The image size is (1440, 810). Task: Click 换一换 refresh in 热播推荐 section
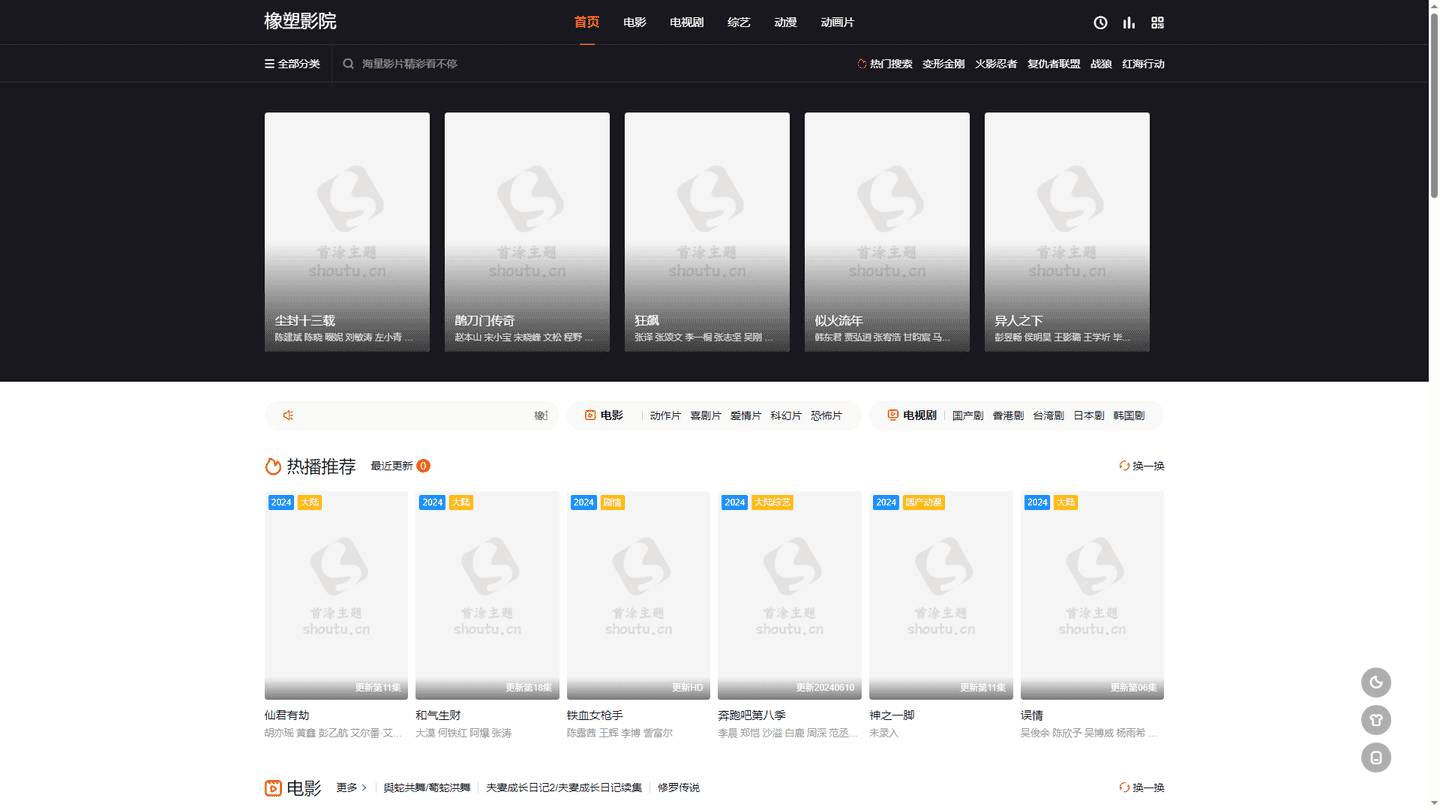coord(1142,466)
